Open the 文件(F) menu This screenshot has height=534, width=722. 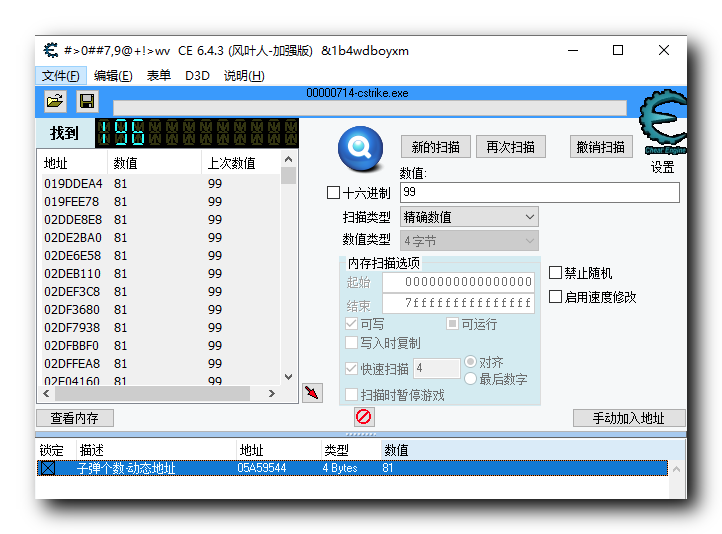pyautogui.click(x=61, y=75)
